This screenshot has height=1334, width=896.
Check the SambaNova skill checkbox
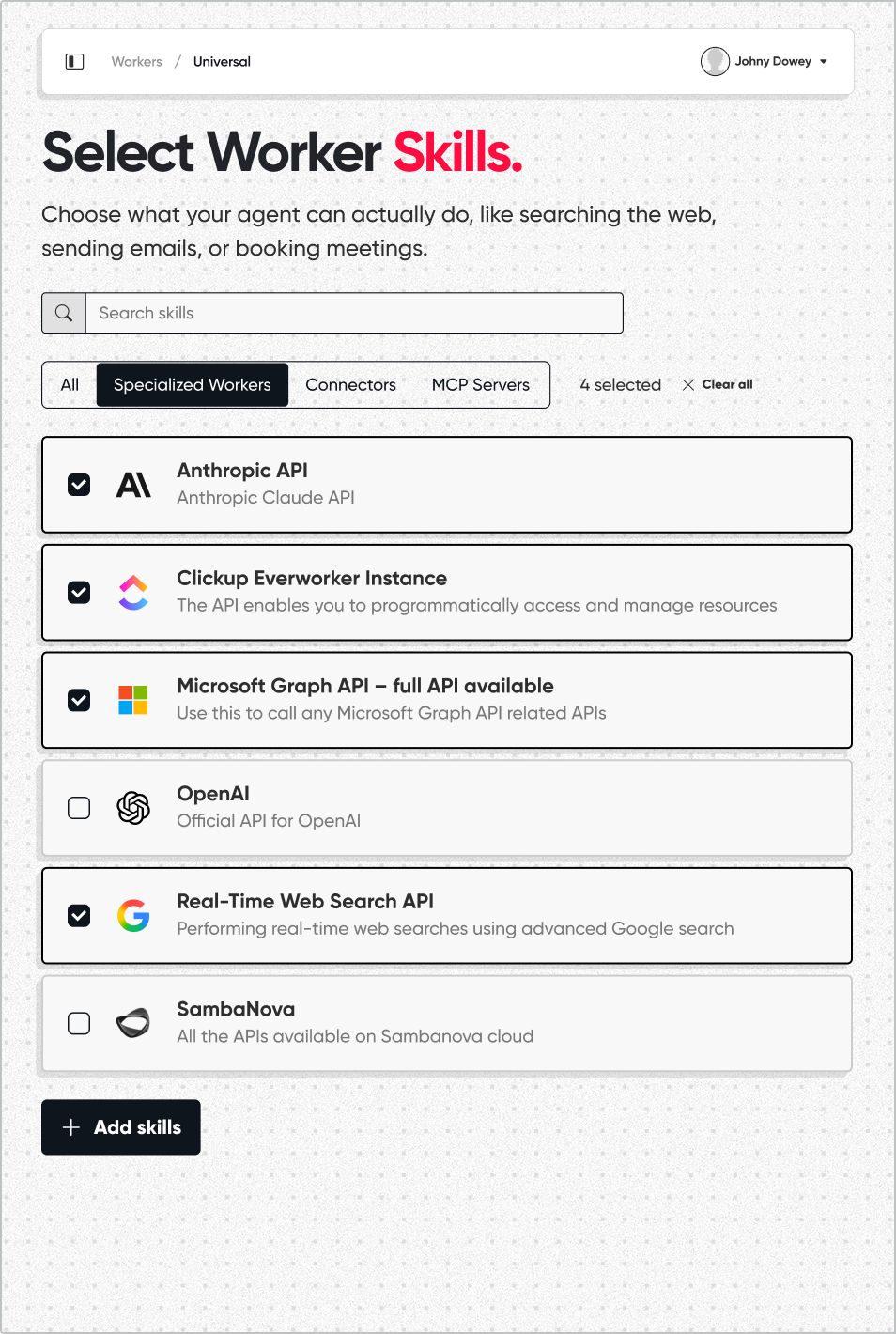point(79,1023)
